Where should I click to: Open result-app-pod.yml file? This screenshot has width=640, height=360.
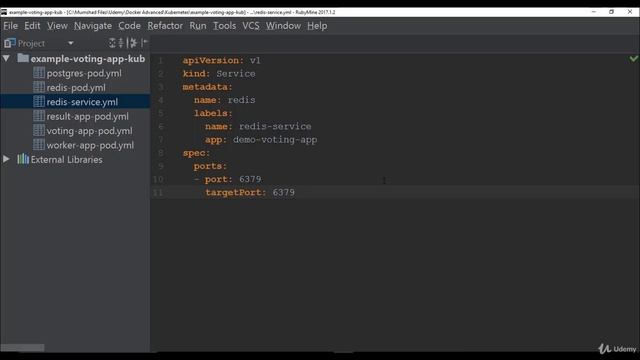pos(87,116)
